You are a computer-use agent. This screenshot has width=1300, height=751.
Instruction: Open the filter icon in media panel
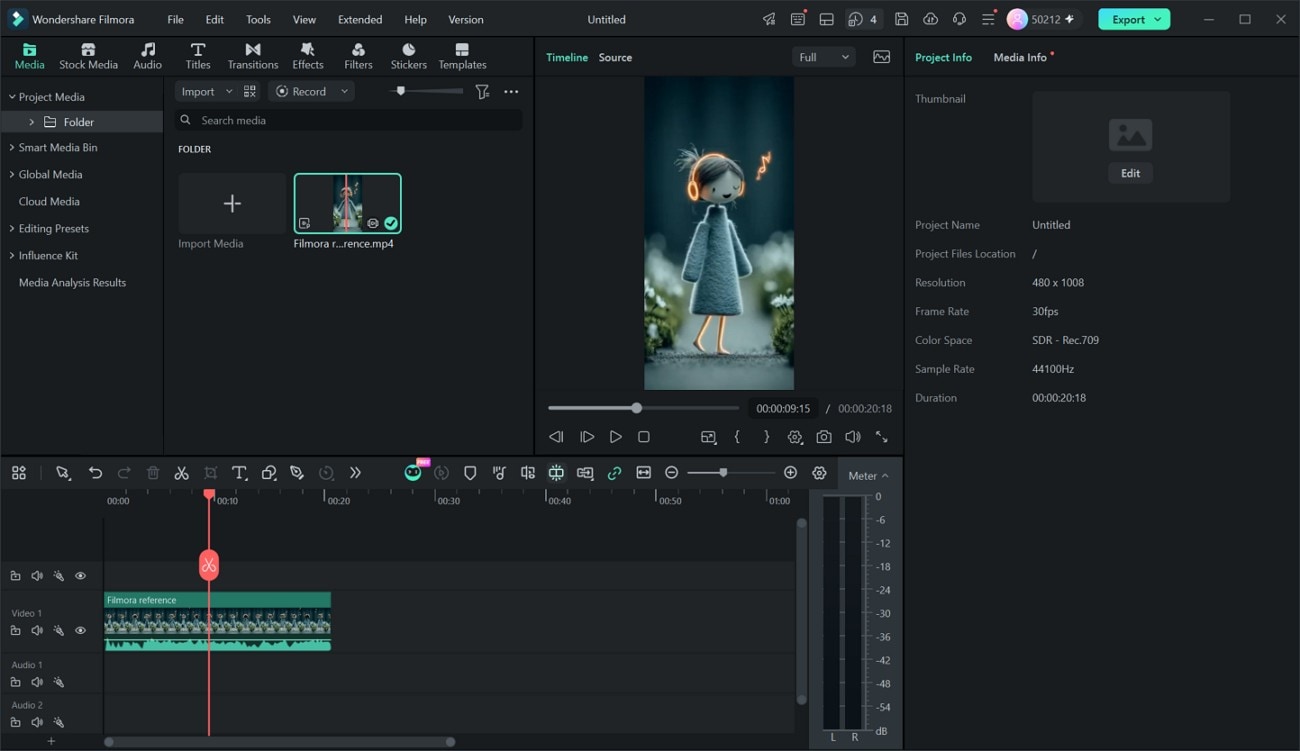(482, 91)
